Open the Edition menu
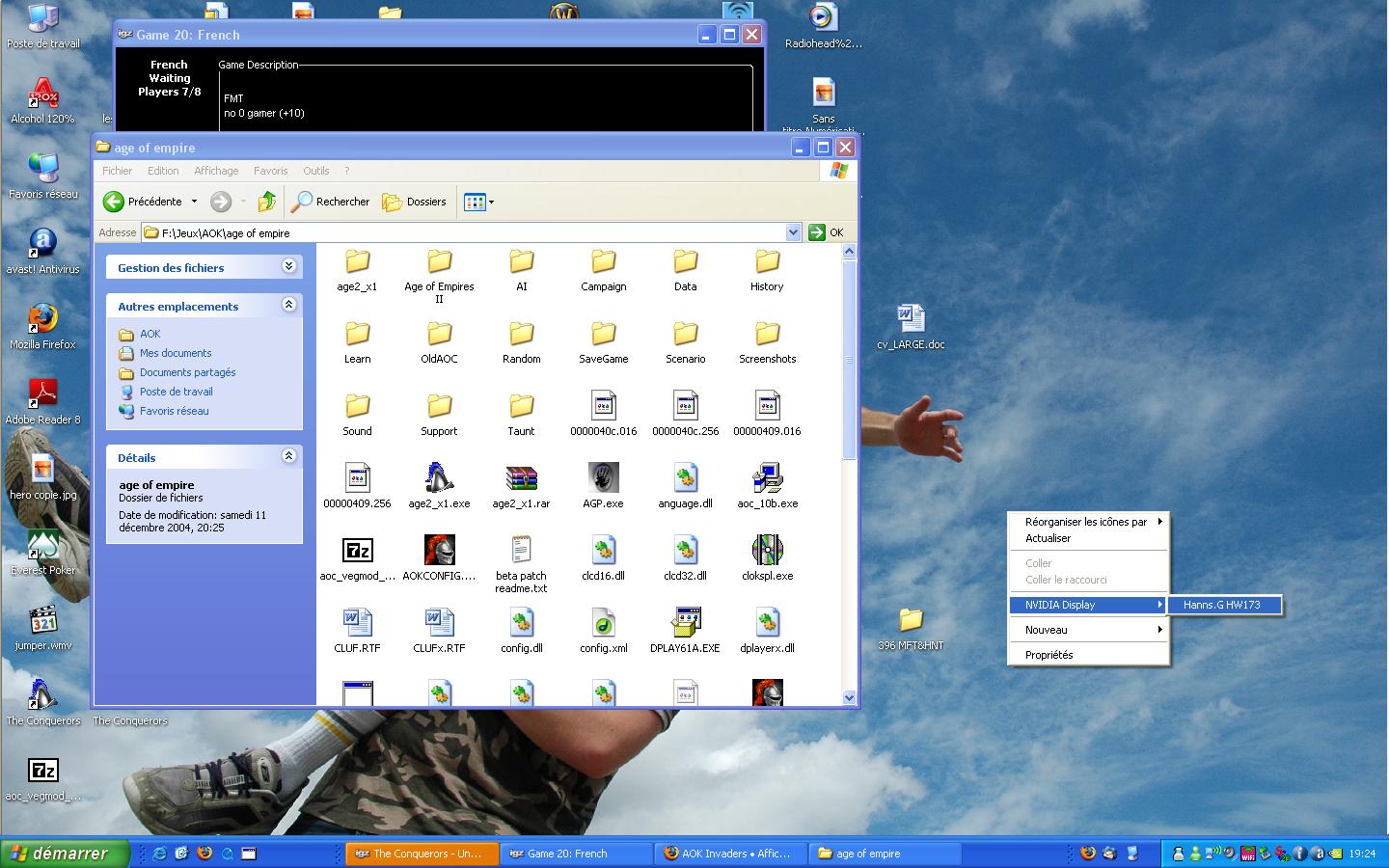The image size is (1389, 868). point(163,171)
